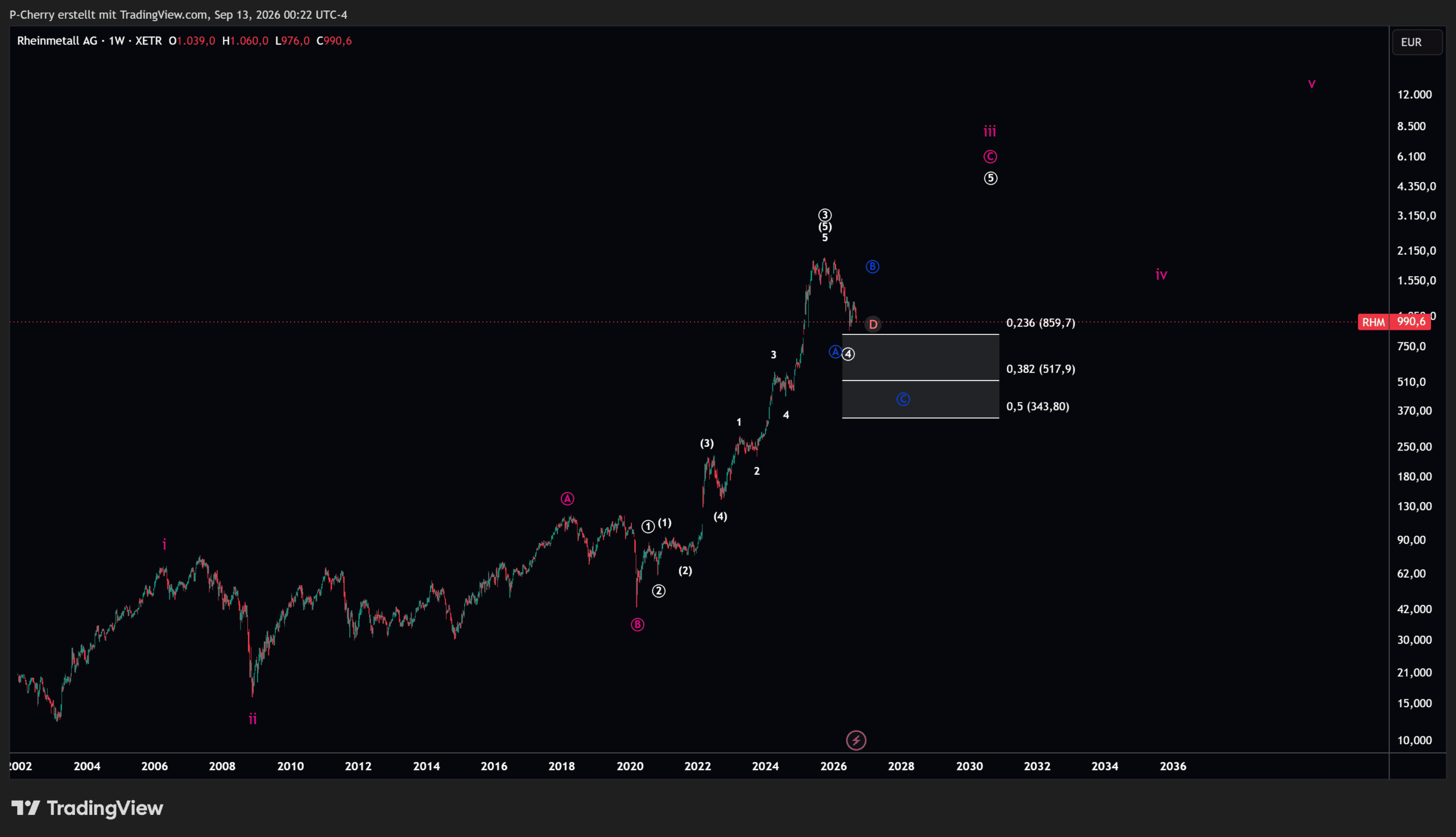Viewport: 1456px width, 837px height.
Task: Select the blue circled B wave label
Action: click(x=872, y=266)
